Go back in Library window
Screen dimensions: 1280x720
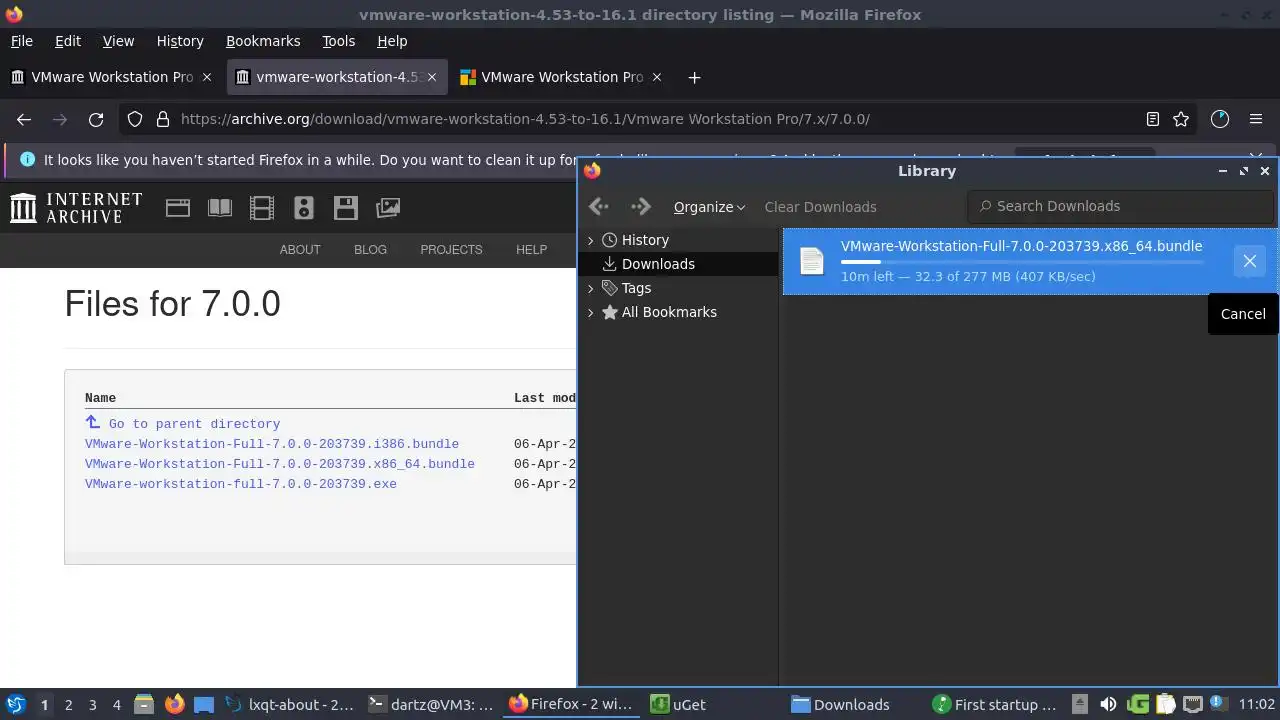point(599,206)
